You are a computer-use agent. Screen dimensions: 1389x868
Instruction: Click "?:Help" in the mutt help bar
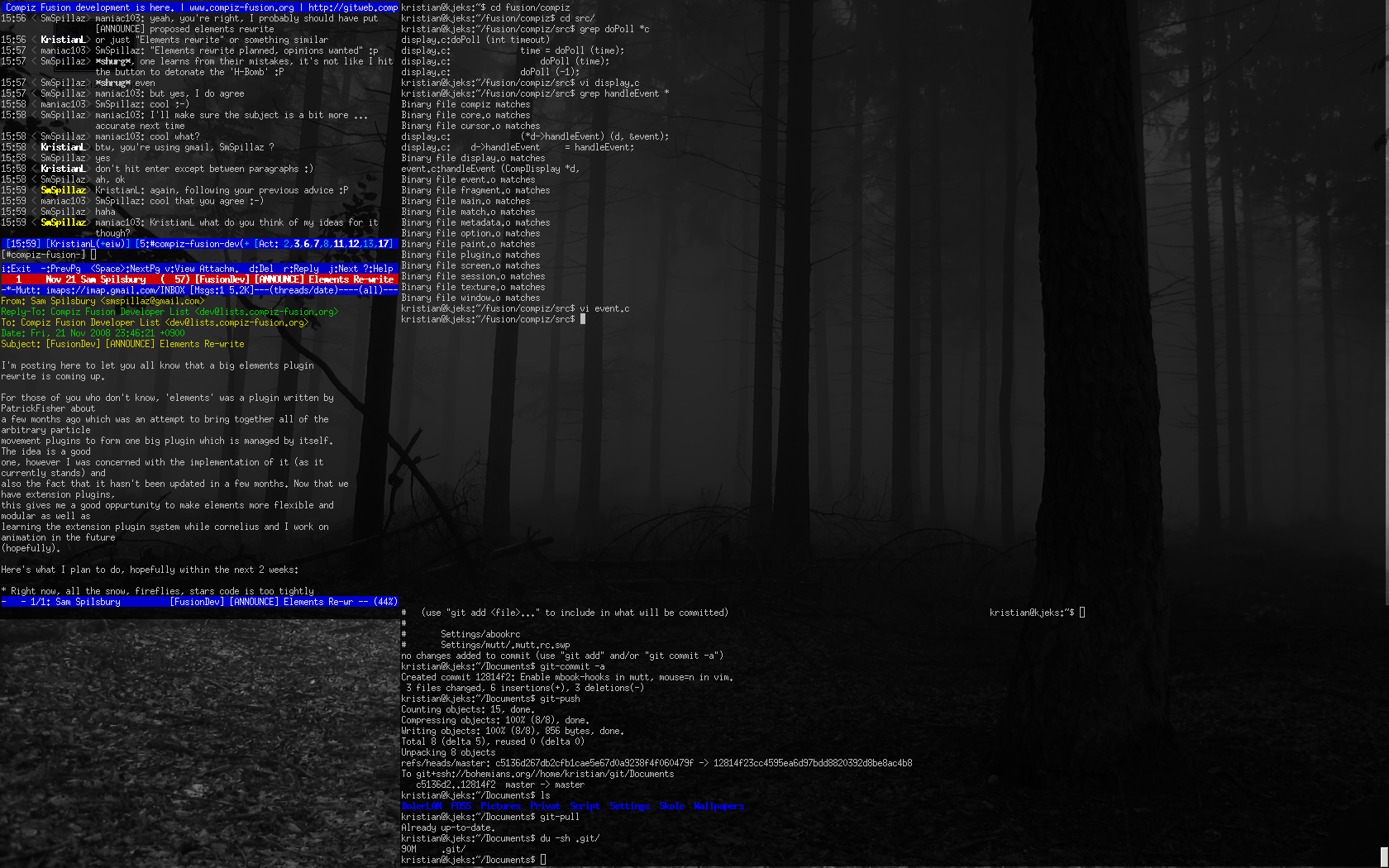[x=379, y=269]
